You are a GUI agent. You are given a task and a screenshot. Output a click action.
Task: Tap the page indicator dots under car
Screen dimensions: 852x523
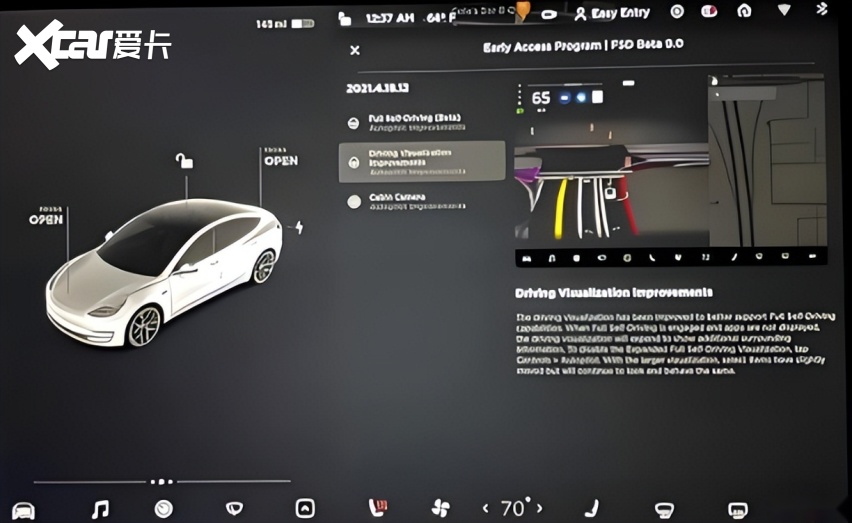point(161,482)
